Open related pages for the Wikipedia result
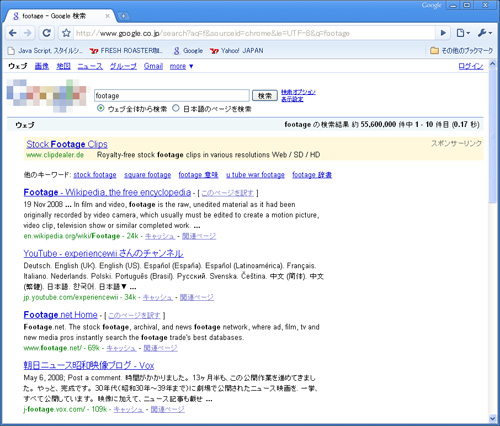The width and height of the screenshot is (500, 426). [x=199, y=236]
